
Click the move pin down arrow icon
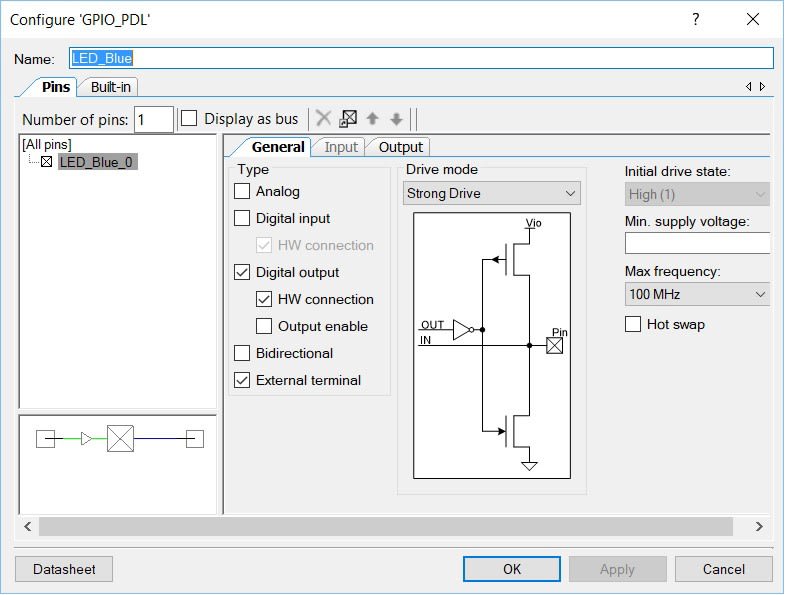click(x=396, y=119)
